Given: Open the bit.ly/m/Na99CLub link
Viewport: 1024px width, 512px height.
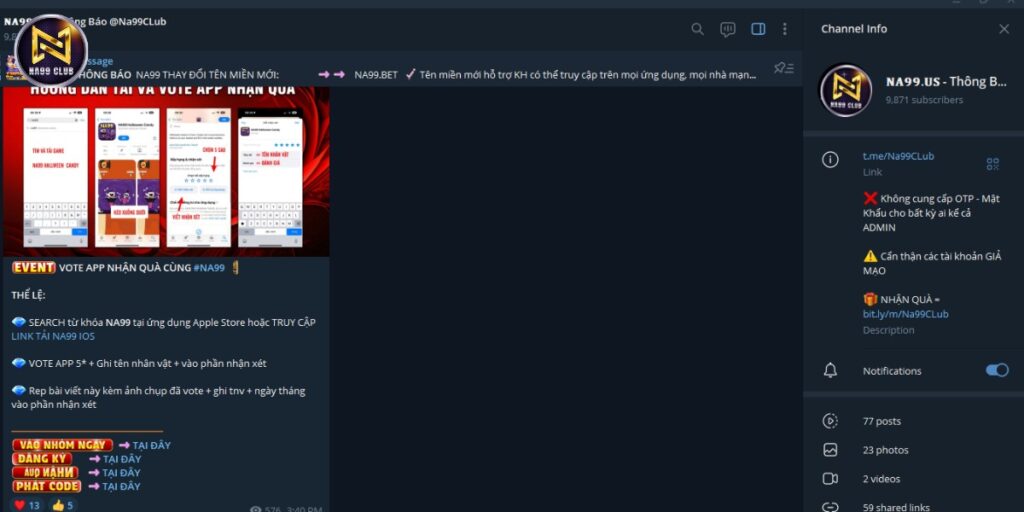Looking at the screenshot, I should tap(905, 314).
